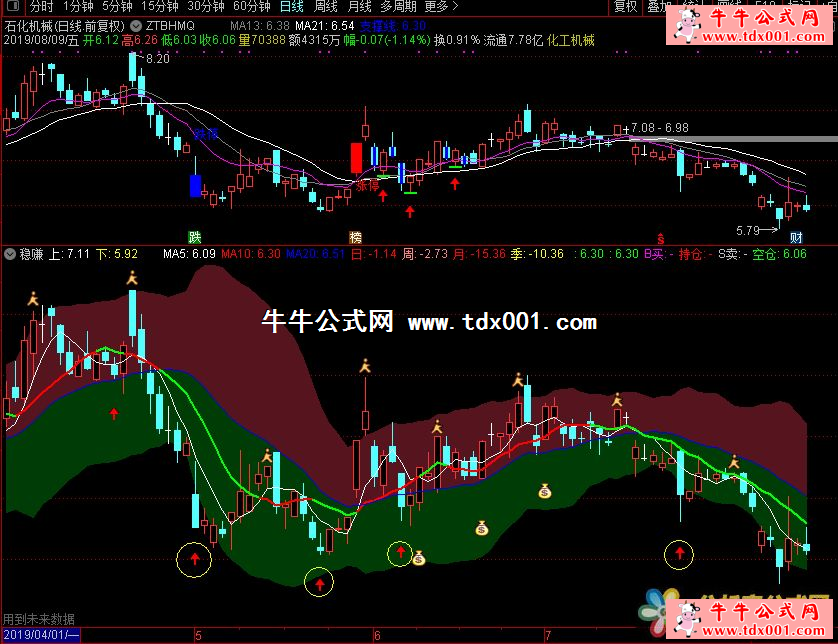Click the MA13 value label
Screen dimensions: 838x644
[x=260, y=26]
